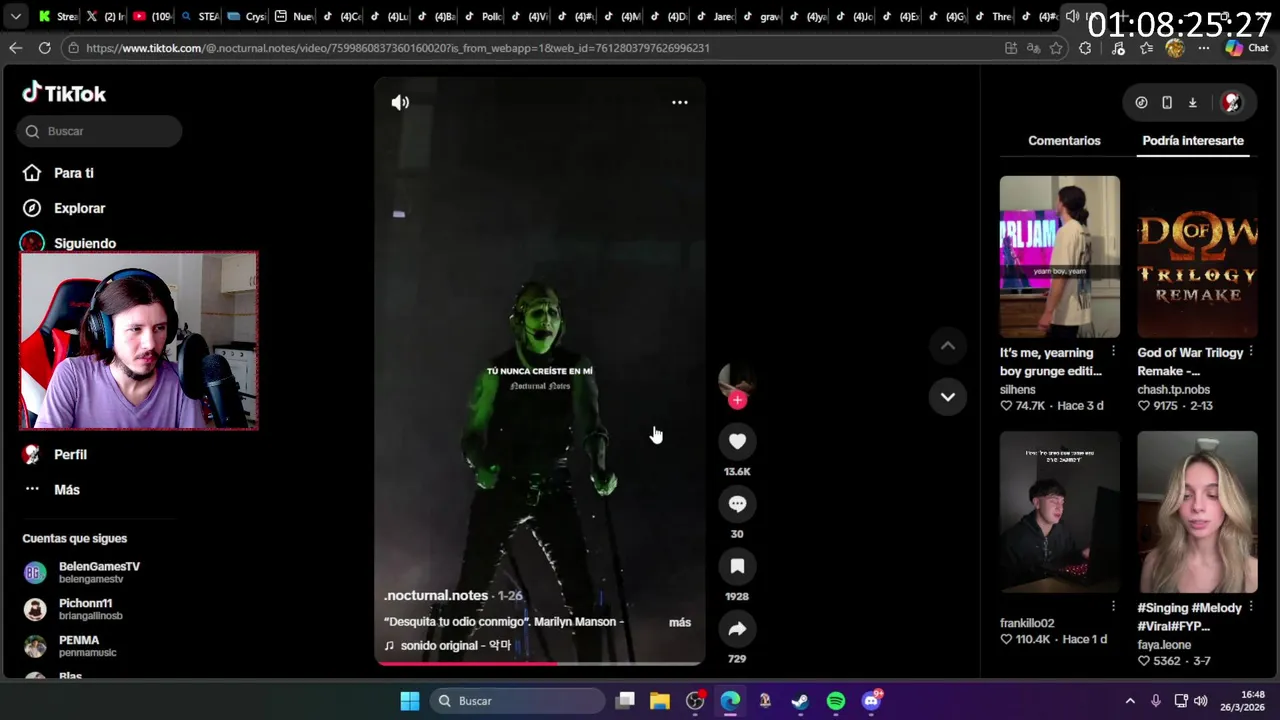Reload the page with the refresh icon

[45, 48]
